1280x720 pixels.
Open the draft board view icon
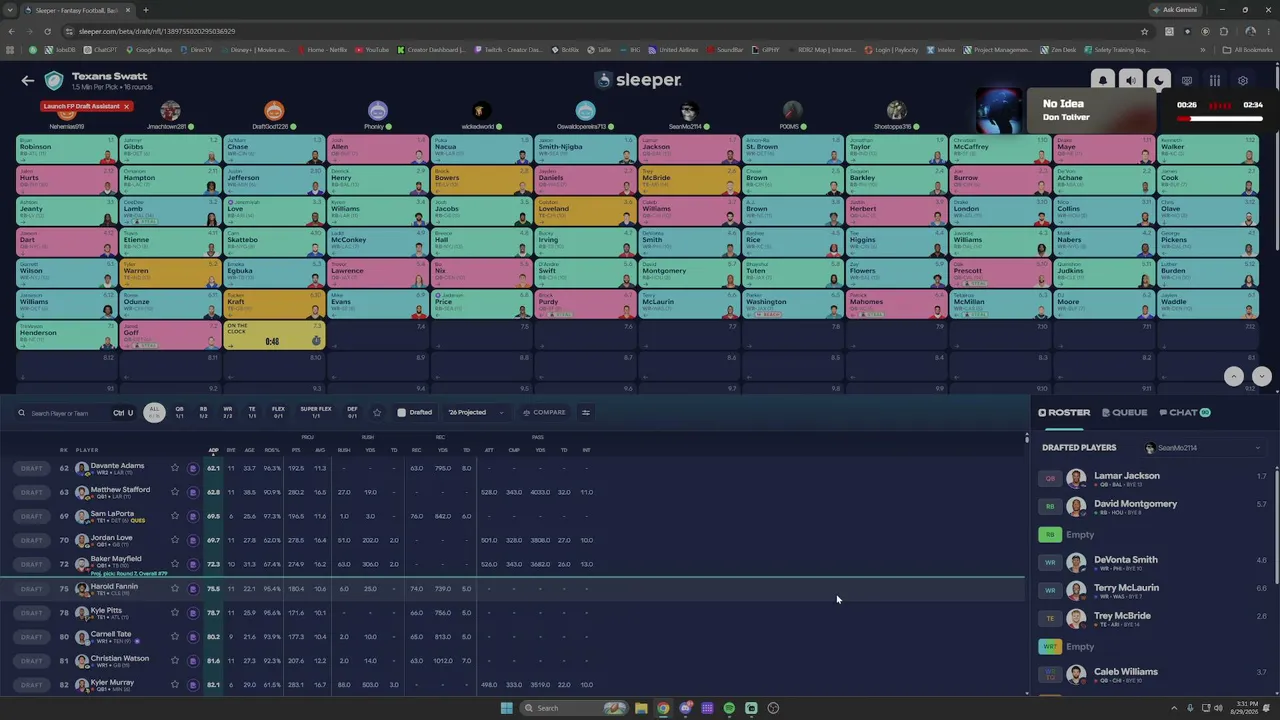(x=1187, y=81)
